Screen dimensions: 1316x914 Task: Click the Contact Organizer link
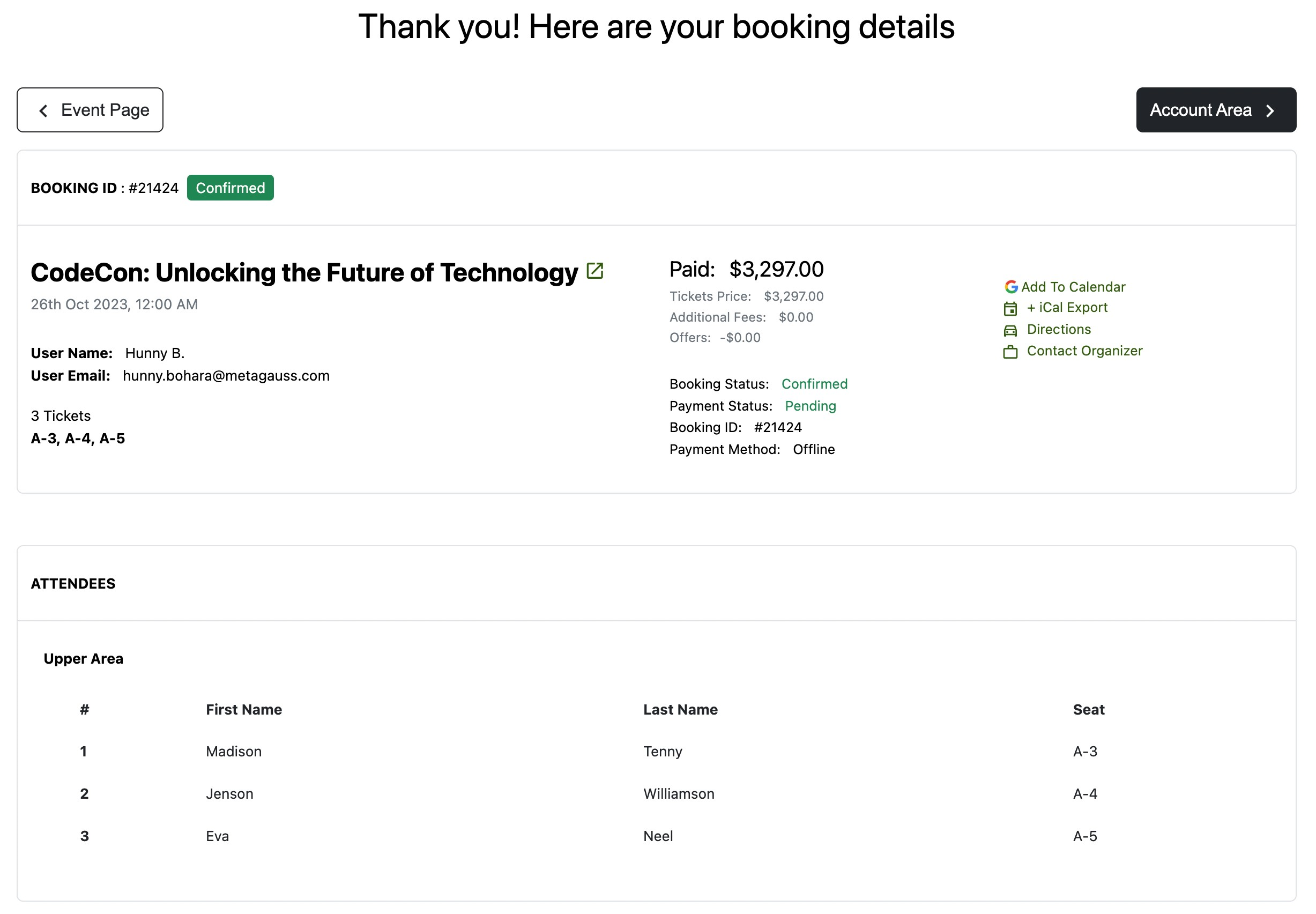pyautogui.click(x=1084, y=351)
